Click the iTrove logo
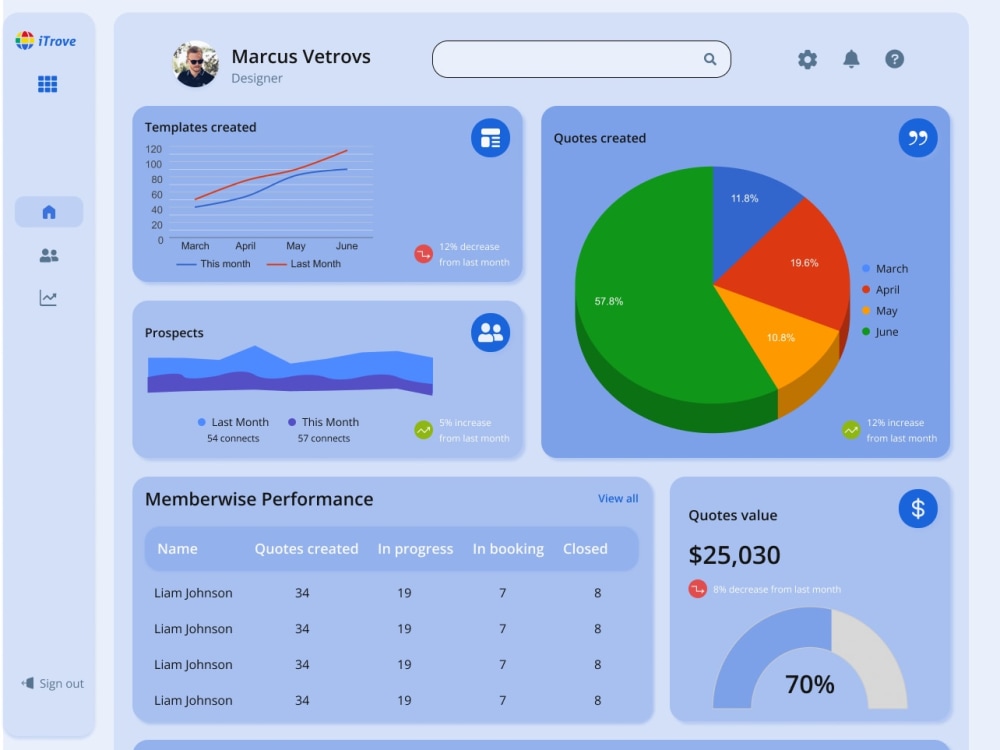Screen dimensions: 1000x750 point(46,41)
